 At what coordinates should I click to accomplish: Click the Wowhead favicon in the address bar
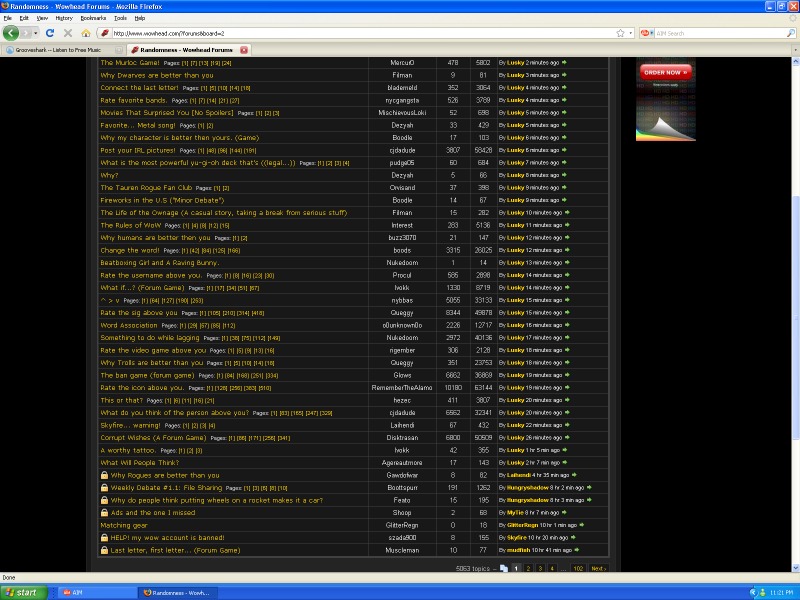click(105, 33)
